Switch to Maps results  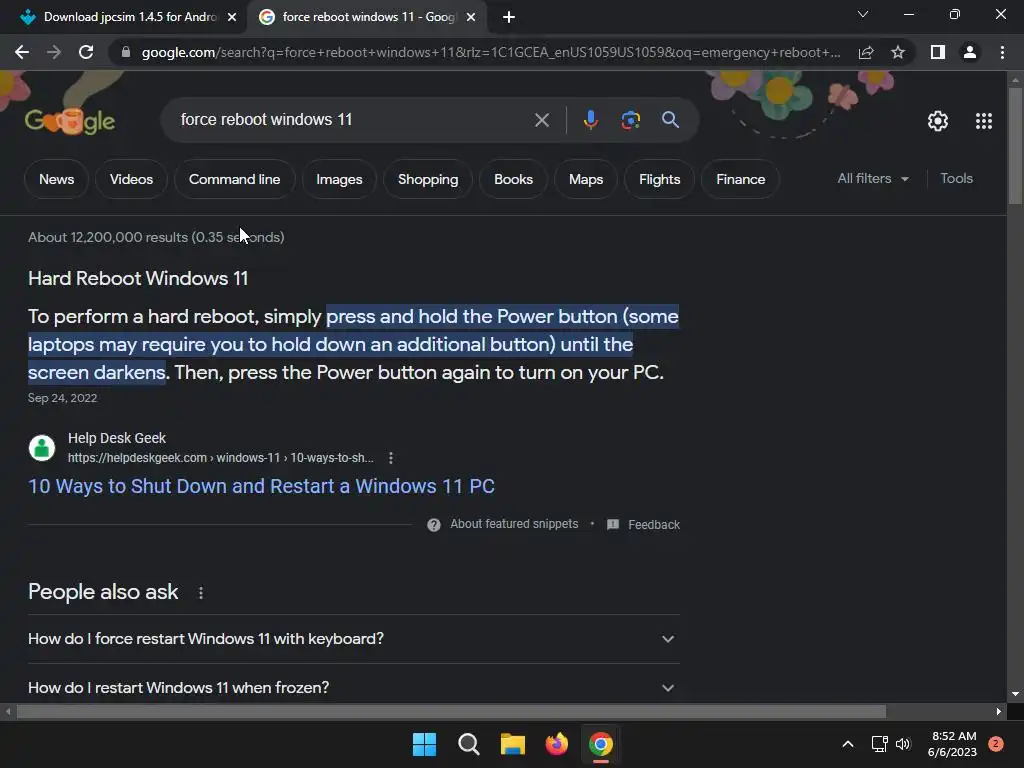(586, 179)
